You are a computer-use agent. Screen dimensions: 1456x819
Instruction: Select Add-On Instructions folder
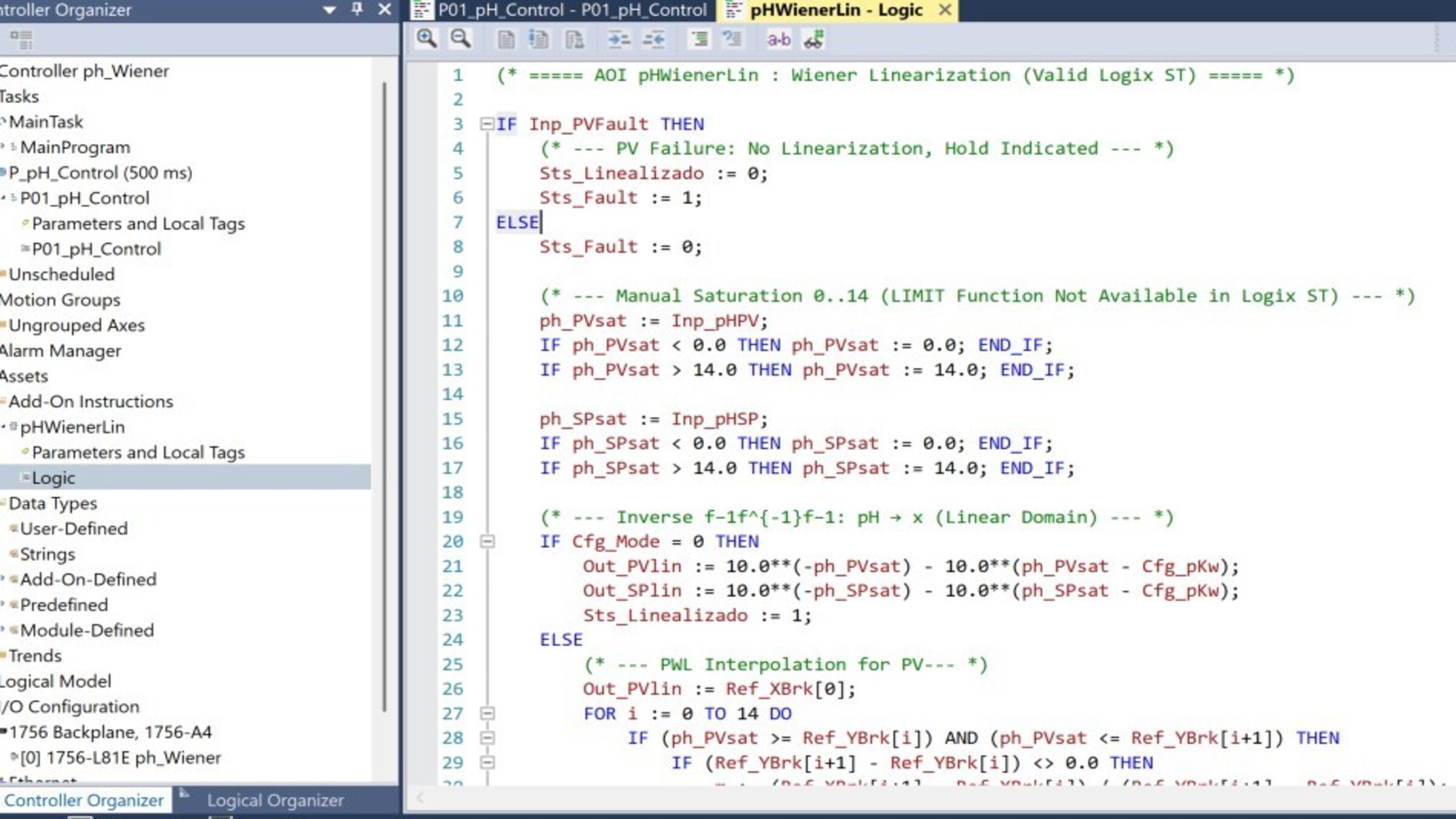(90, 402)
